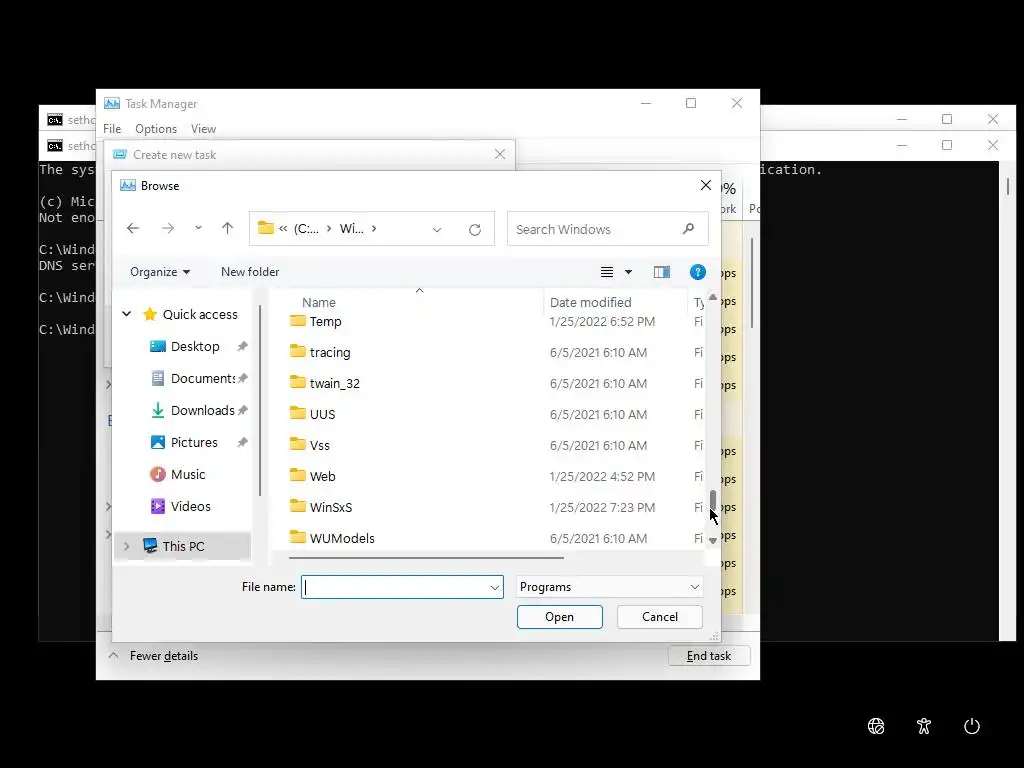Select the UUS folder icon
Screen dimensions: 1024x768
298,413
